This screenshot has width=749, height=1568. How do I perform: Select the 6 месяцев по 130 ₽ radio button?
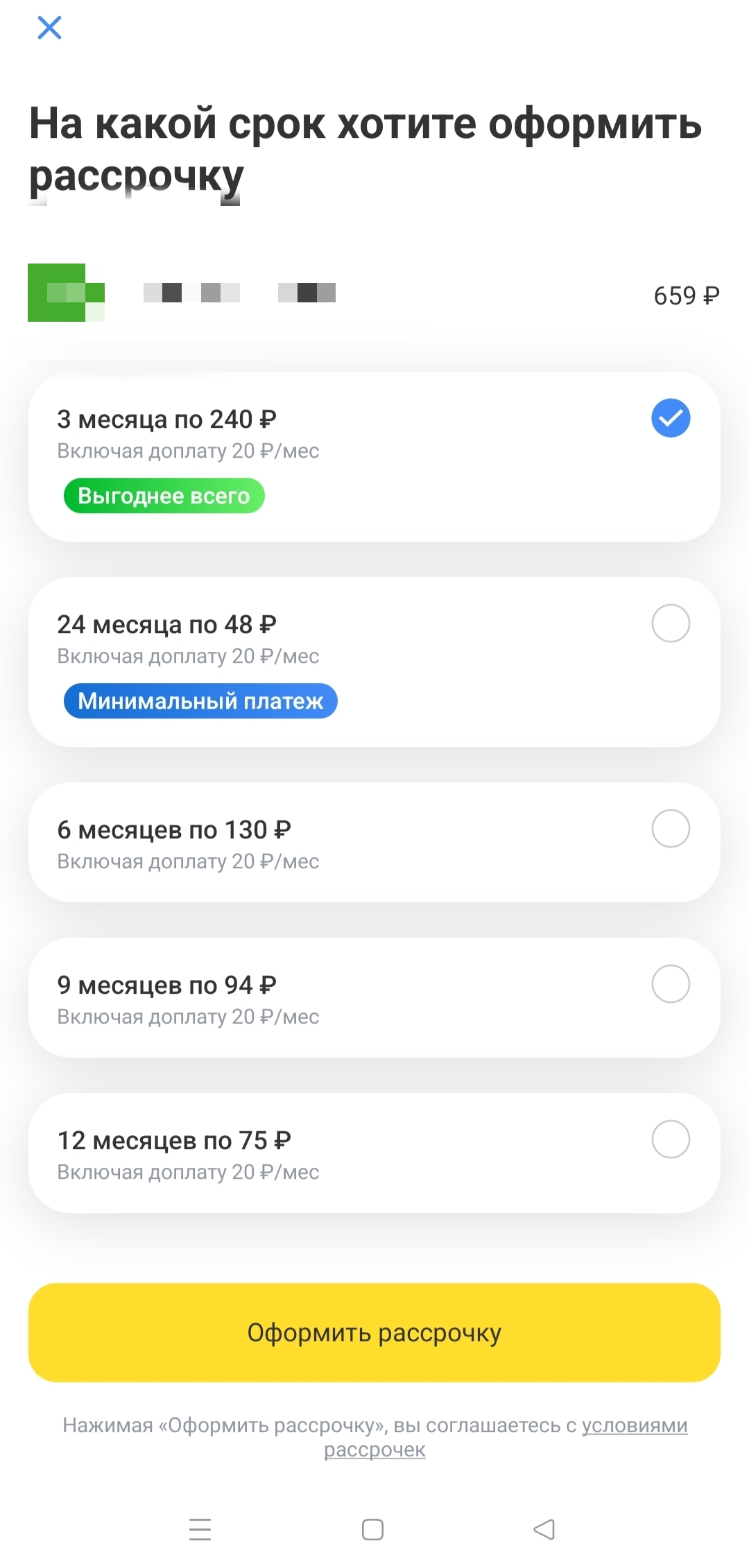click(x=671, y=829)
